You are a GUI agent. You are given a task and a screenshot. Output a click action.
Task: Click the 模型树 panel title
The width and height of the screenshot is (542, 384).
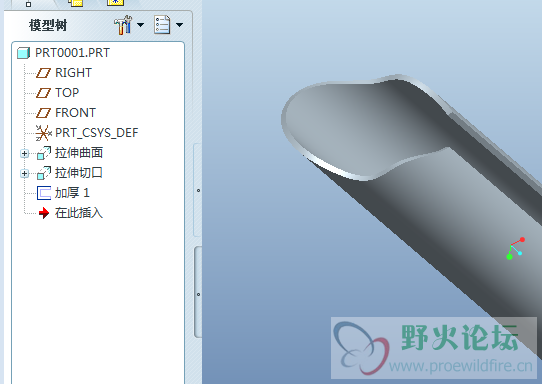tap(48, 26)
